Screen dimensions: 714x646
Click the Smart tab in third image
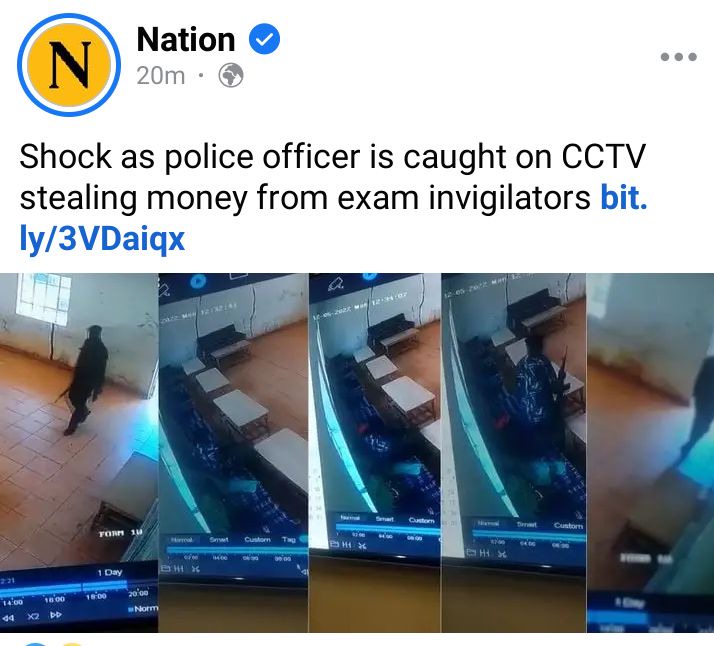385,519
